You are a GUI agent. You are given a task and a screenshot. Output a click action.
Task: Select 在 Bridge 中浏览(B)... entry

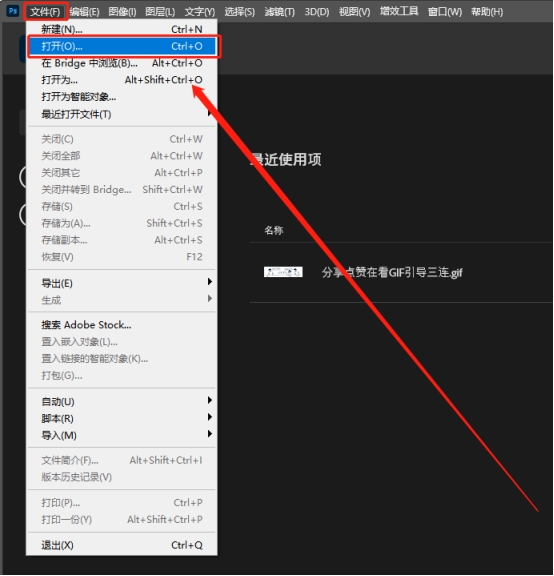122,63
